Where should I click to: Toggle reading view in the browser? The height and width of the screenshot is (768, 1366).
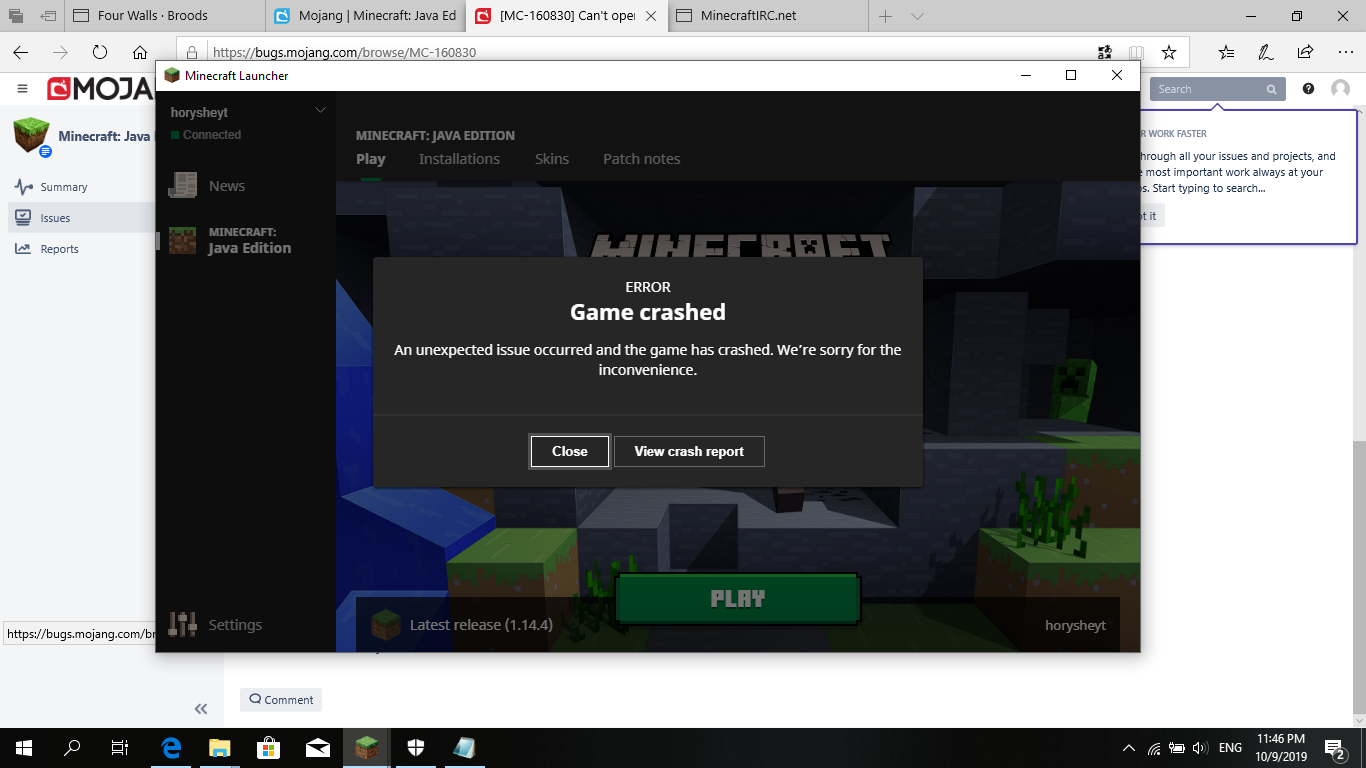(x=1136, y=52)
